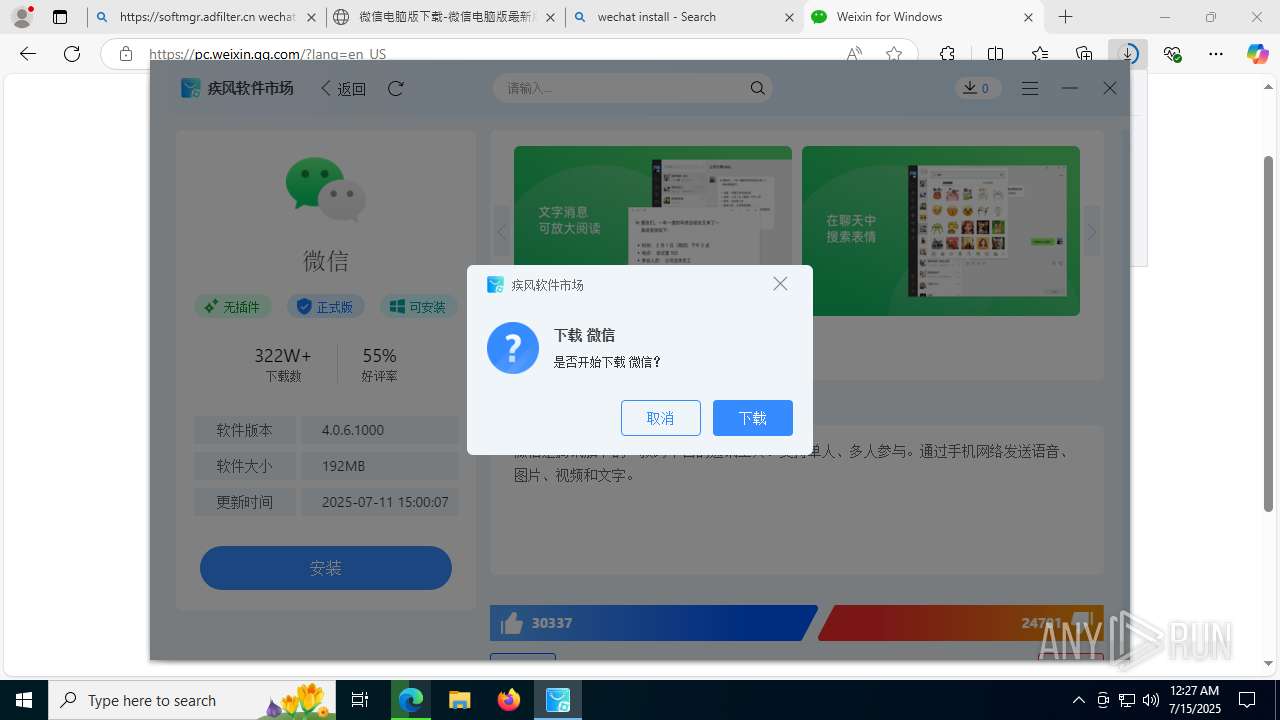The image size is (1280, 720).
Task: Click the taskbar search box
Action: click(x=192, y=700)
